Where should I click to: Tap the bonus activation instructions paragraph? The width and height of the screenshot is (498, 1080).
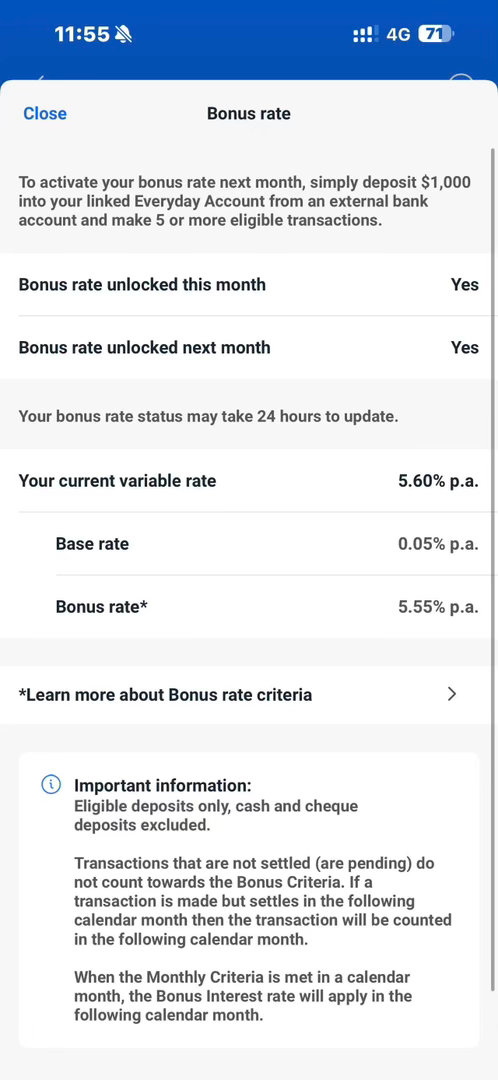(245, 201)
